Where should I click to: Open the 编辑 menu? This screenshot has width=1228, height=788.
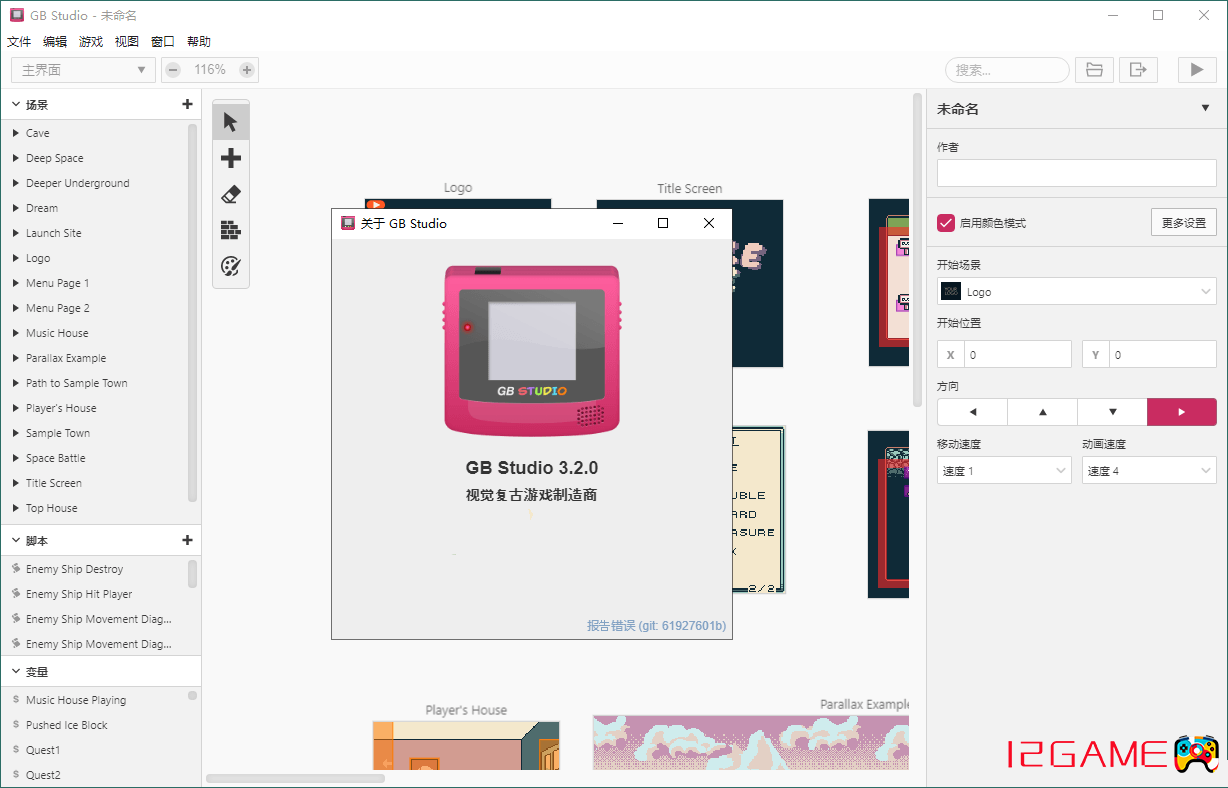pyautogui.click(x=55, y=41)
